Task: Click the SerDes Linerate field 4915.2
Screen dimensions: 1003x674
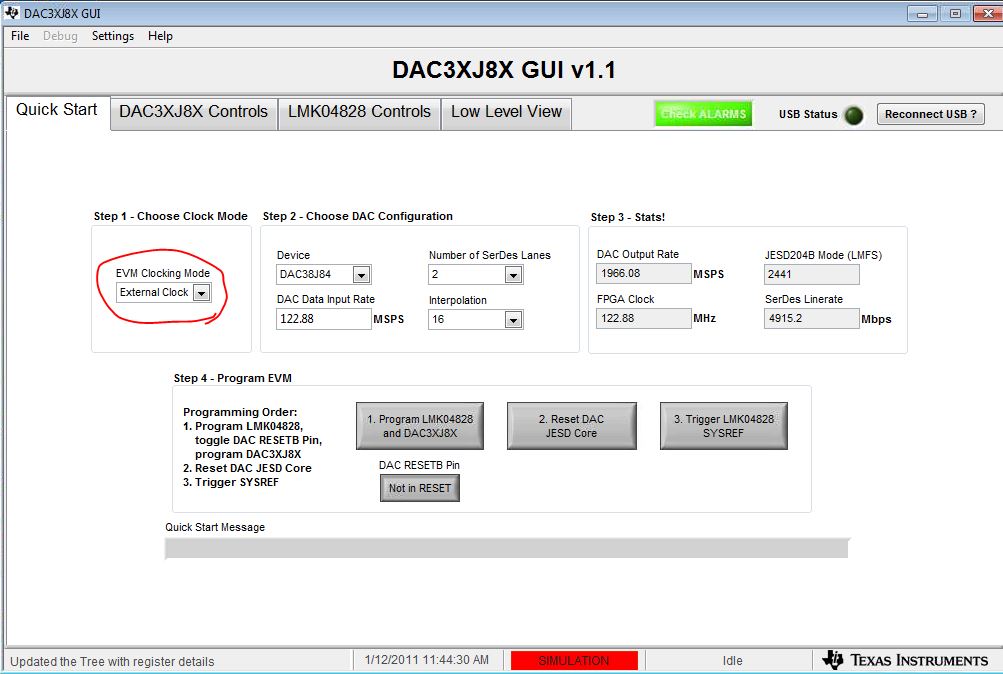Action: pos(811,318)
